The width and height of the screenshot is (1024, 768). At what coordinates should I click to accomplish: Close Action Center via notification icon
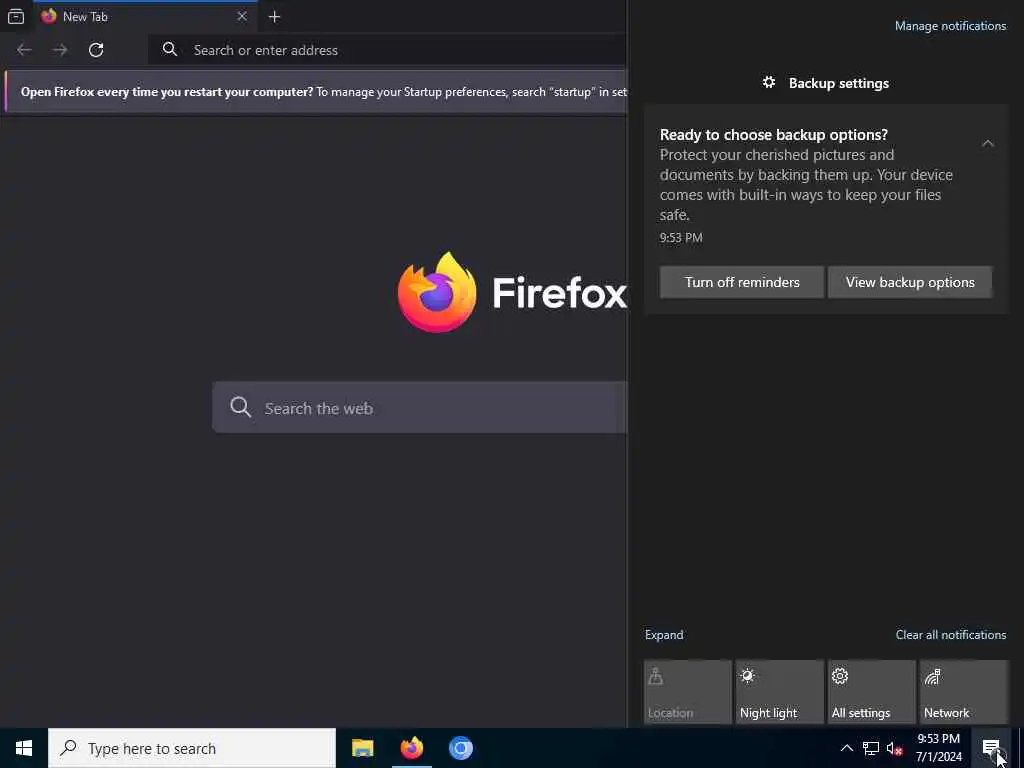click(991, 748)
